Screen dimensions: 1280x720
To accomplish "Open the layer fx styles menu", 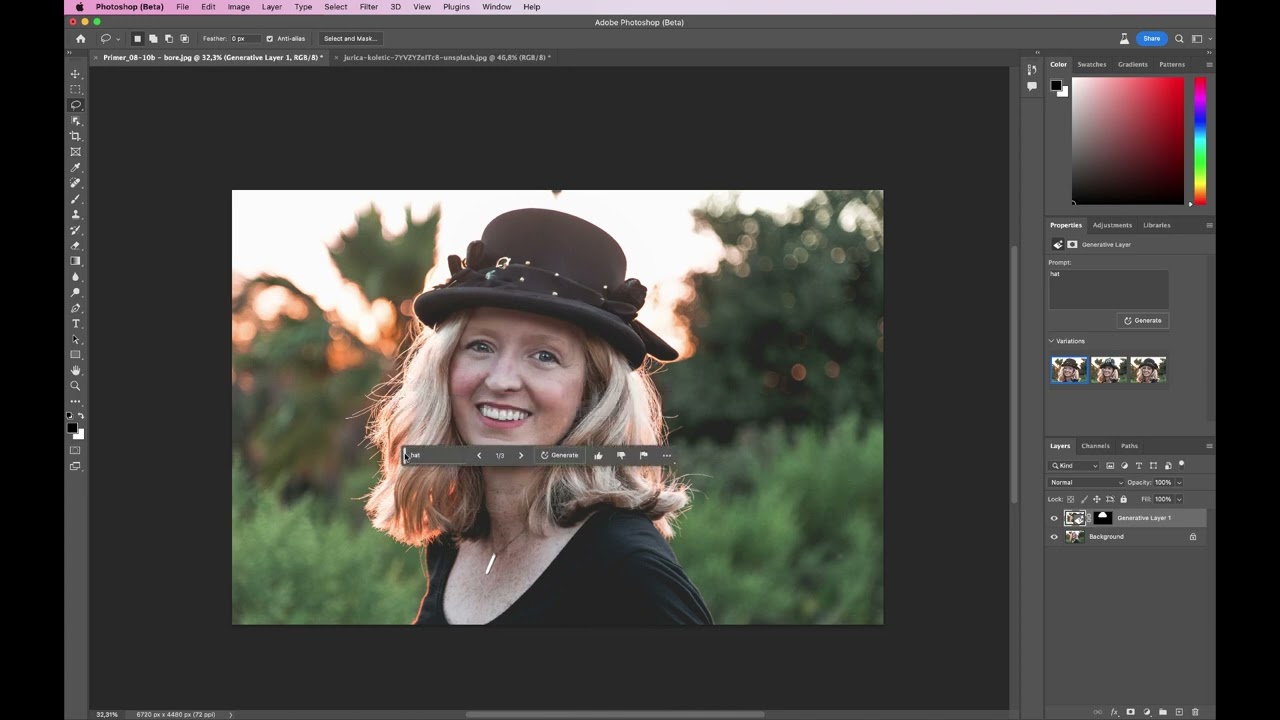I will coord(1114,712).
